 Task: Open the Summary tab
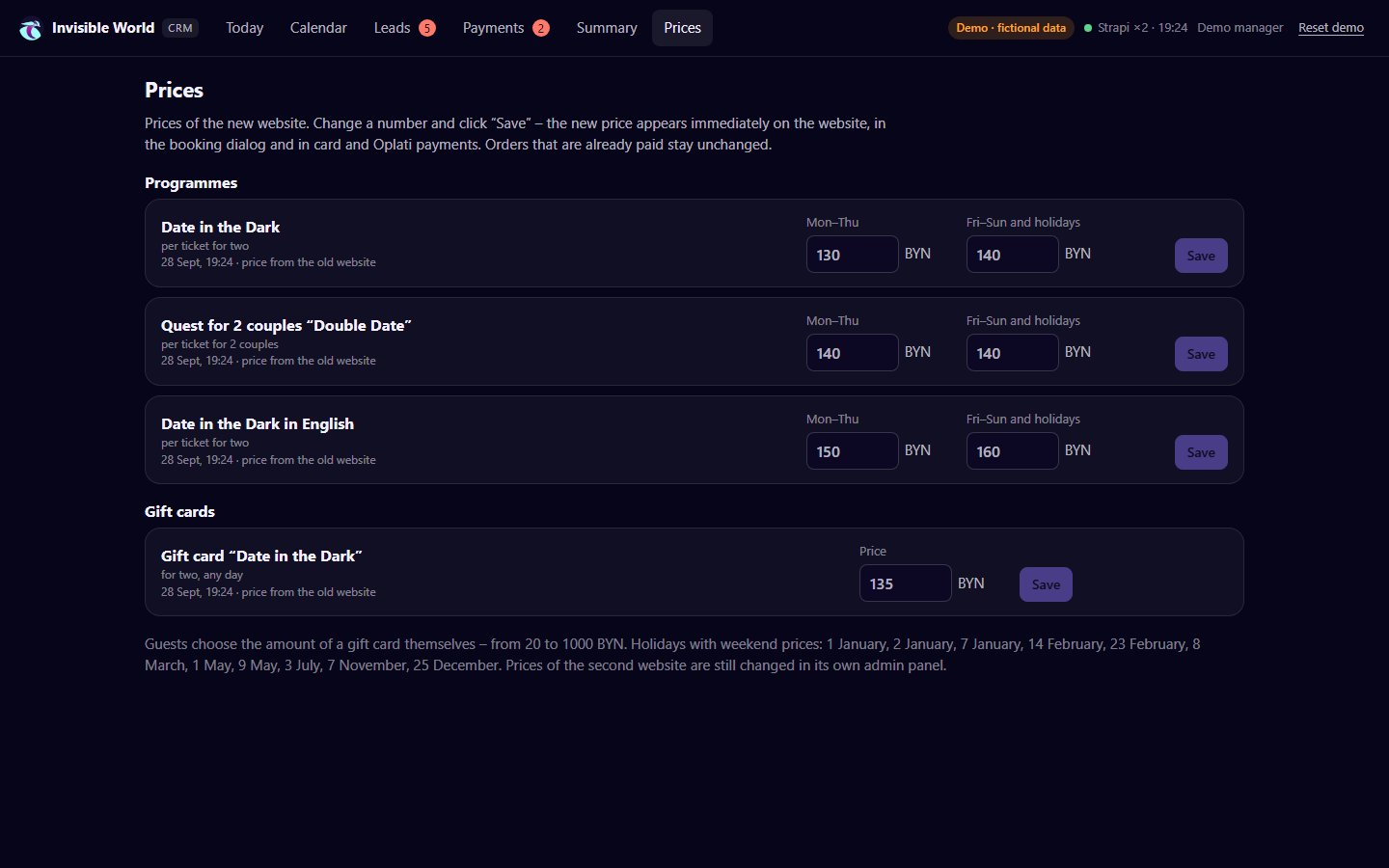[607, 28]
